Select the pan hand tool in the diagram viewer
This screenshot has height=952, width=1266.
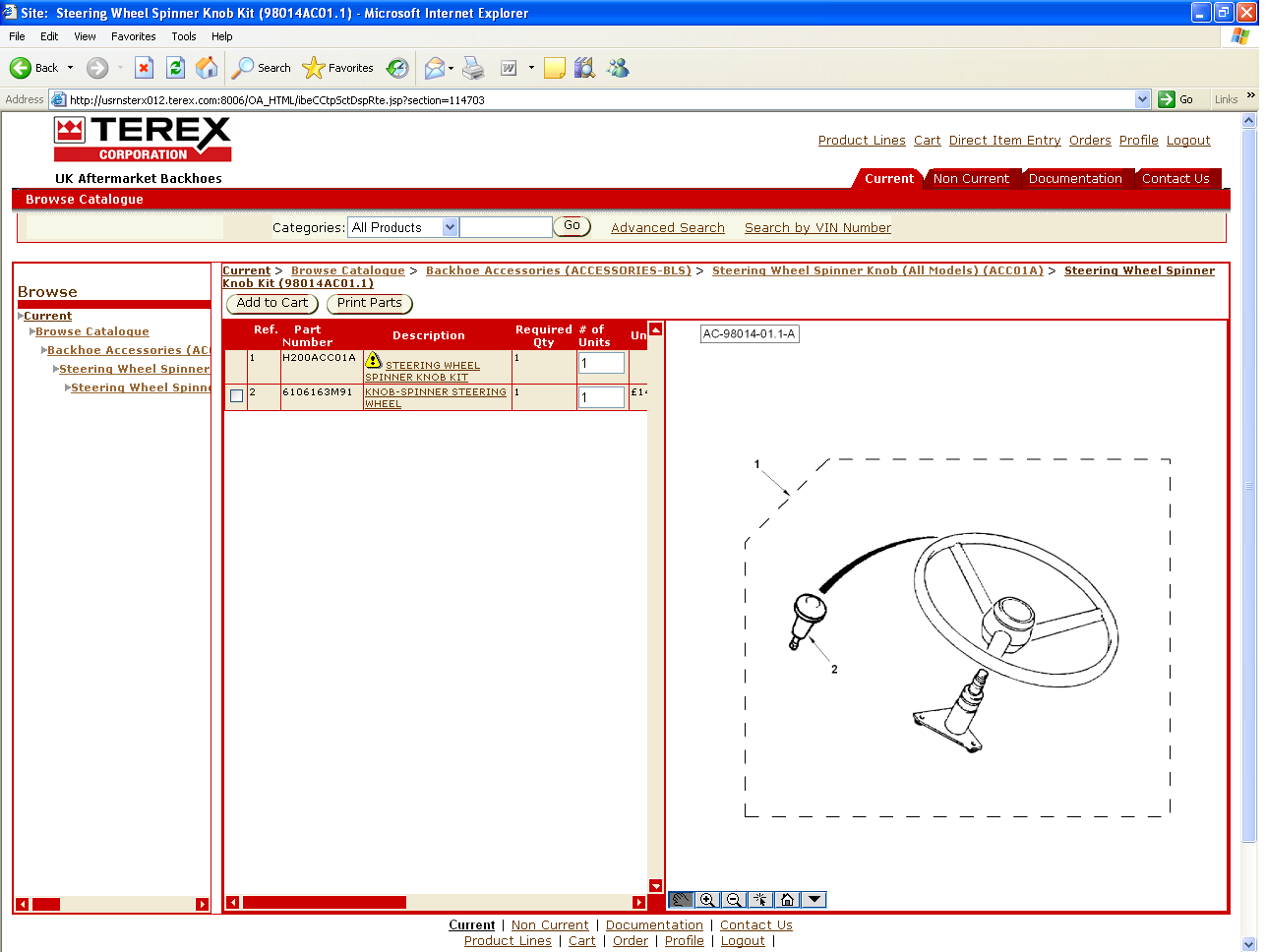point(681,900)
